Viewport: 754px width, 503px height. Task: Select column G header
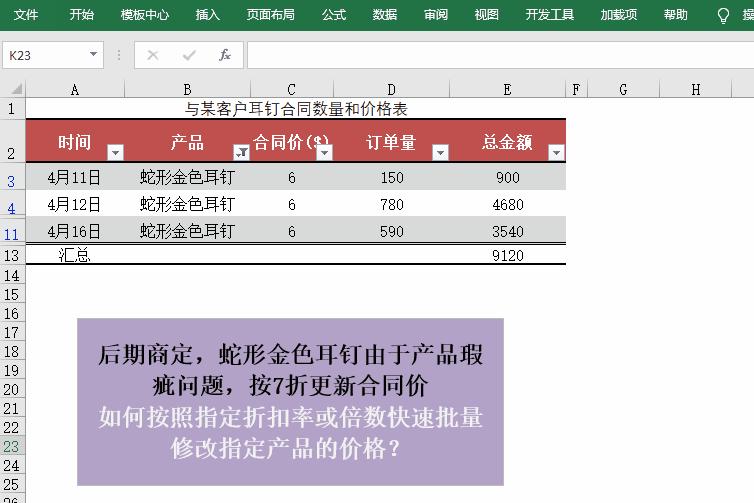click(623, 89)
